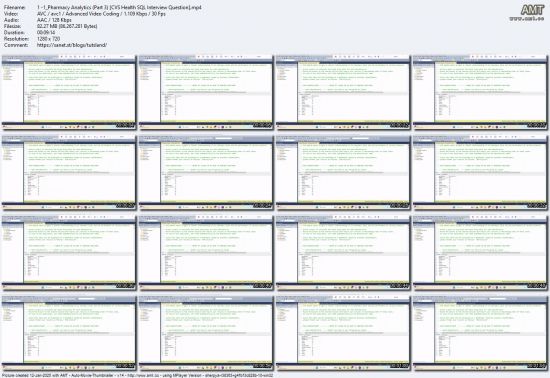Click the Pharmacy Analytics .mp4 filename text
The width and height of the screenshot is (550, 378).
pos(119,7)
